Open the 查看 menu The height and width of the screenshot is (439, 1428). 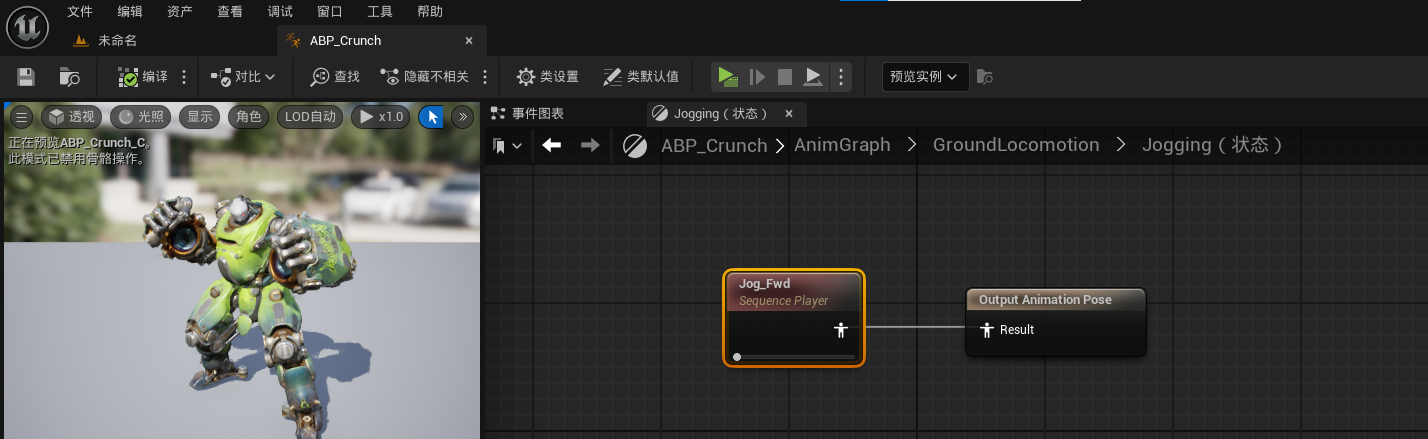(x=230, y=12)
